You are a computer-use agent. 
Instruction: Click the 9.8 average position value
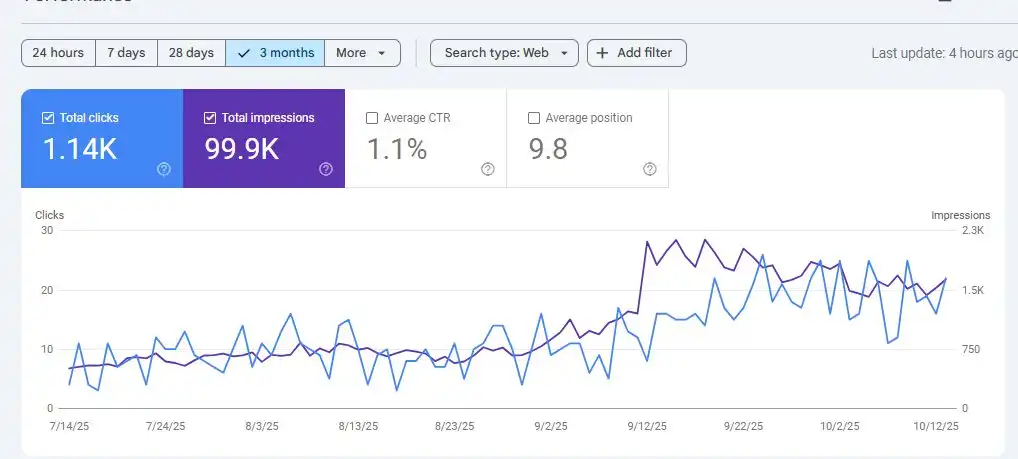pyautogui.click(x=548, y=149)
